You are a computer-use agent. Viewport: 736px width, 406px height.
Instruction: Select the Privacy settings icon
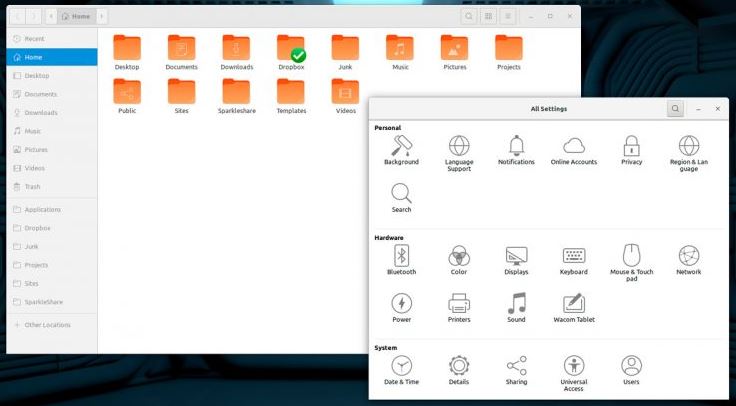click(x=631, y=147)
